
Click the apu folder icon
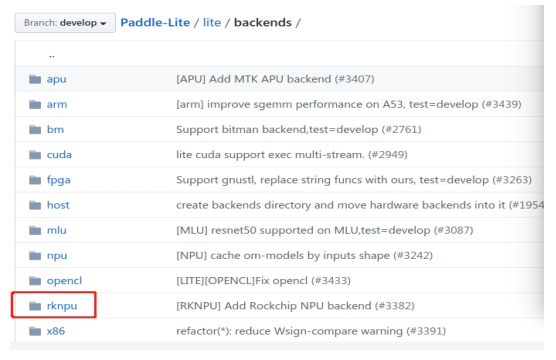[35, 79]
